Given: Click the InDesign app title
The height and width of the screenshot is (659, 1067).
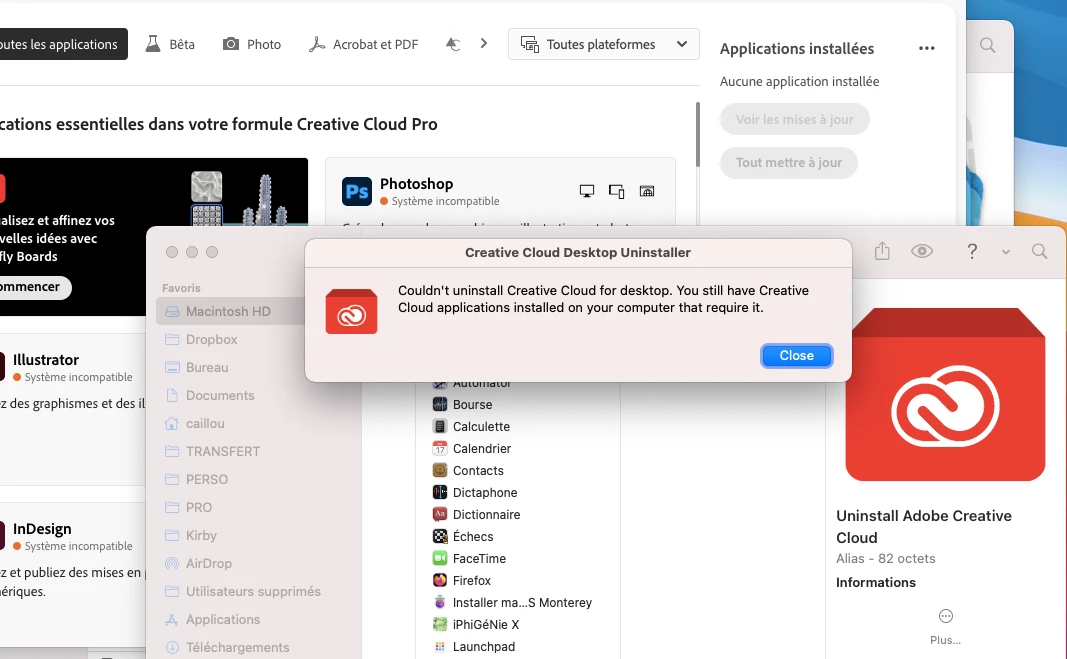Looking at the screenshot, I should [x=42, y=529].
